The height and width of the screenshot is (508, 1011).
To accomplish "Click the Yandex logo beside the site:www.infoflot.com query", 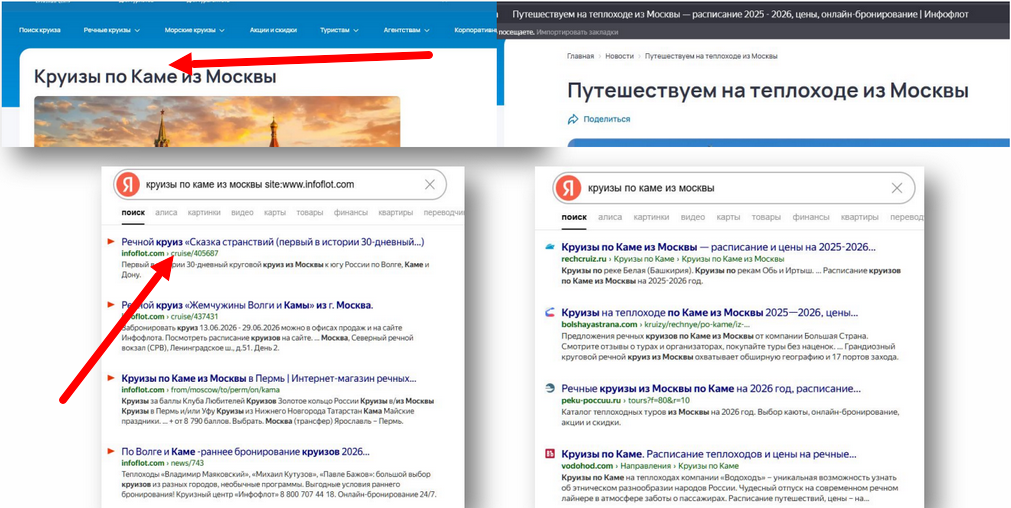I will [x=127, y=185].
